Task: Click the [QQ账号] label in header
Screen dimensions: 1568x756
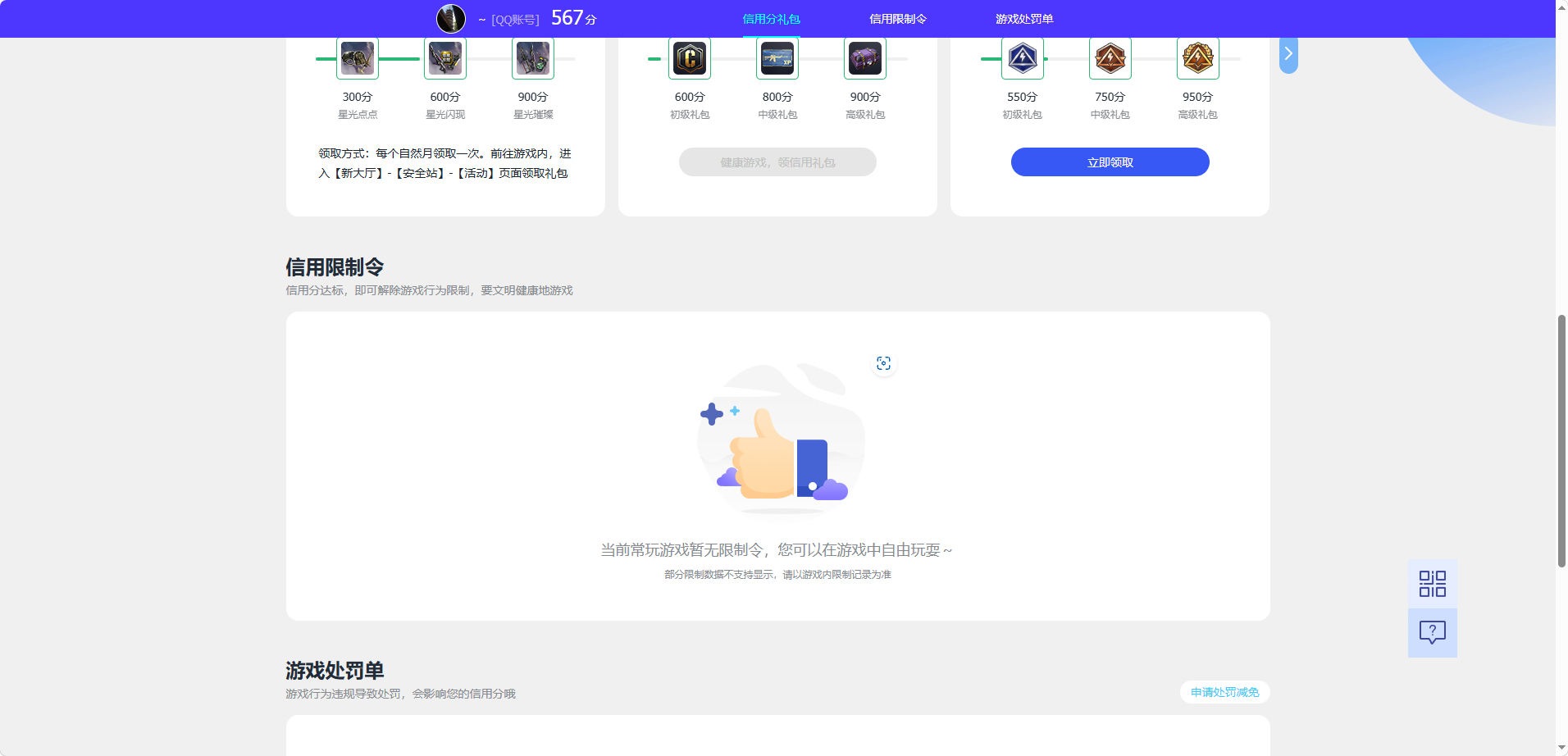Action: (x=515, y=20)
